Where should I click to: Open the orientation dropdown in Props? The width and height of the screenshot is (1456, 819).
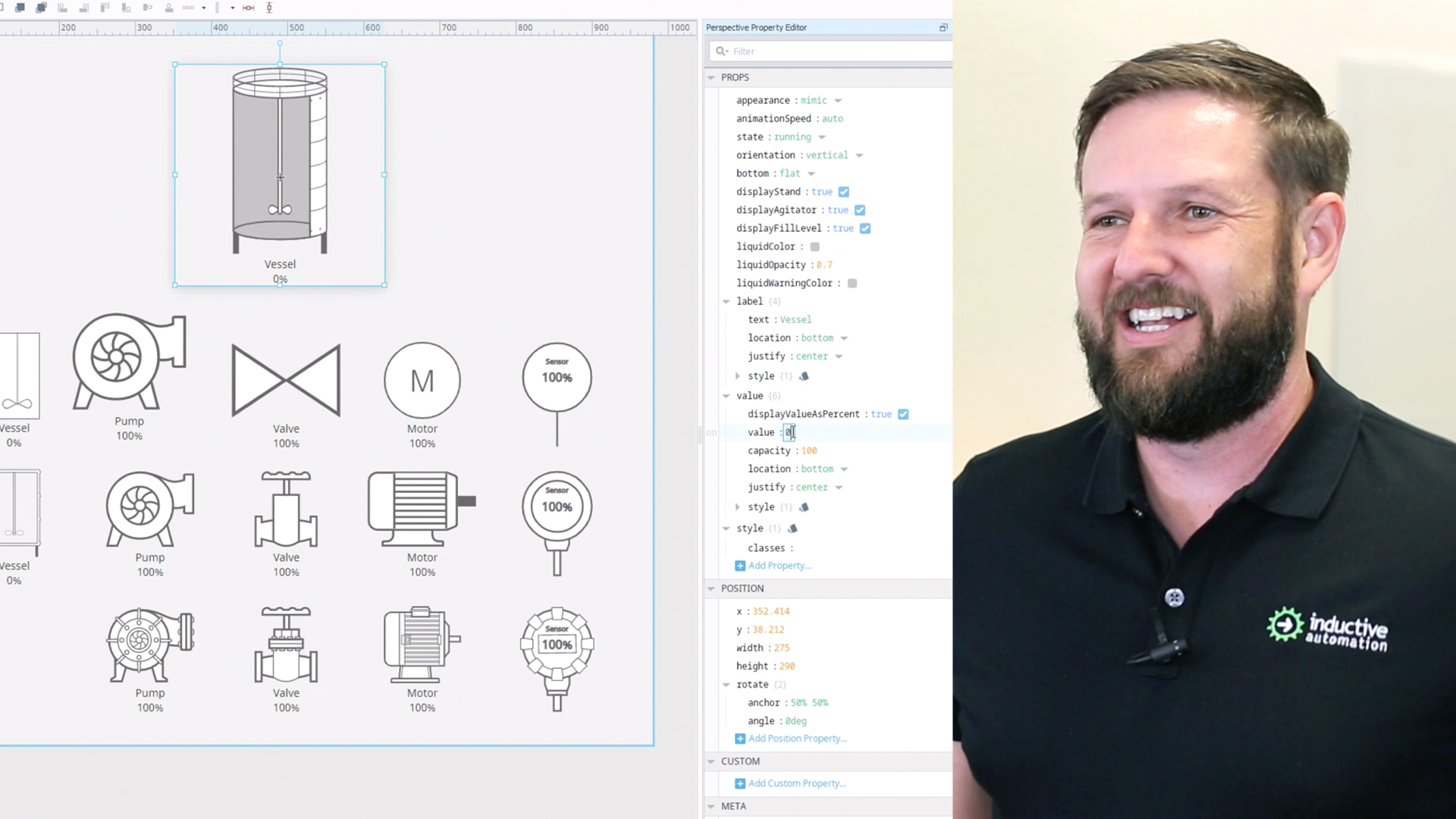pyautogui.click(x=858, y=155)
